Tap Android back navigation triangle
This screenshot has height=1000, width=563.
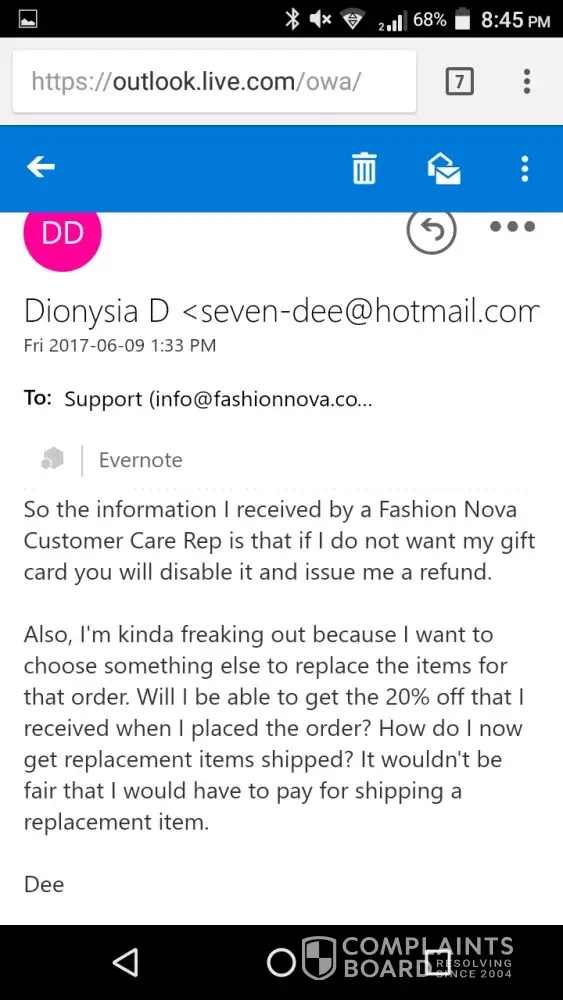point(126,962)
